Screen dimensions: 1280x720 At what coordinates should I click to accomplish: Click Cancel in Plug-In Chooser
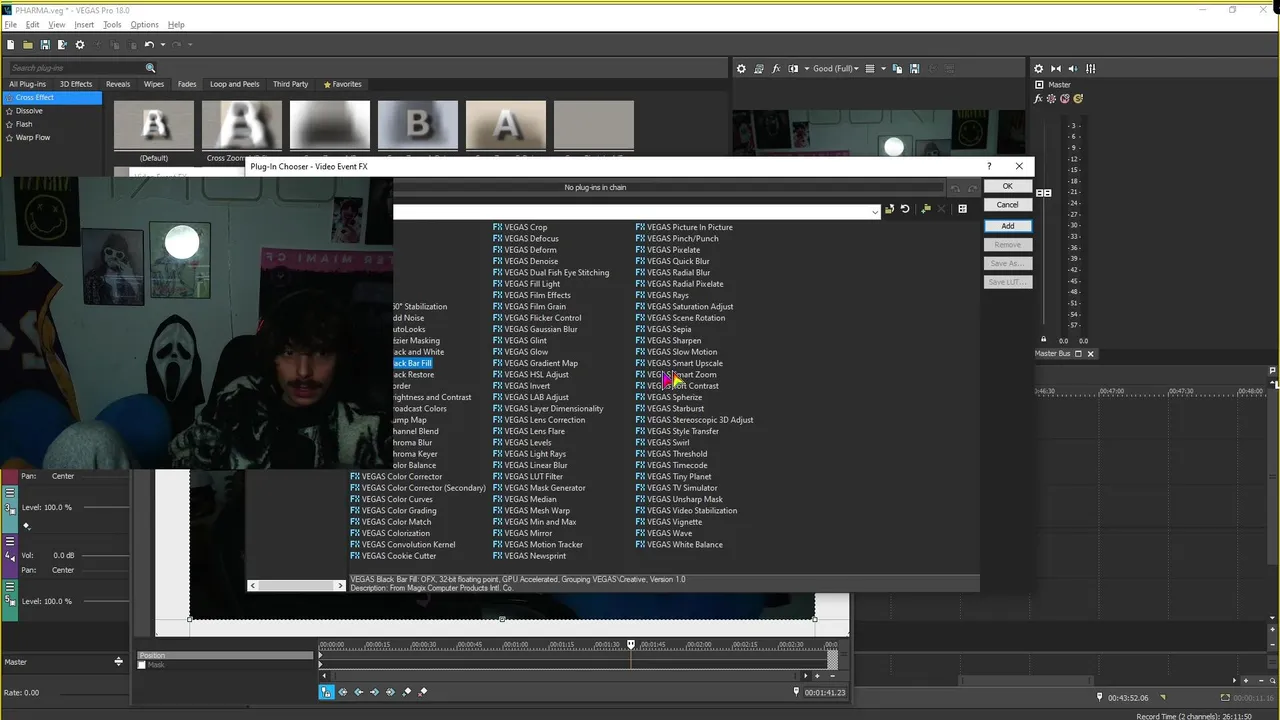point(1007,204)
